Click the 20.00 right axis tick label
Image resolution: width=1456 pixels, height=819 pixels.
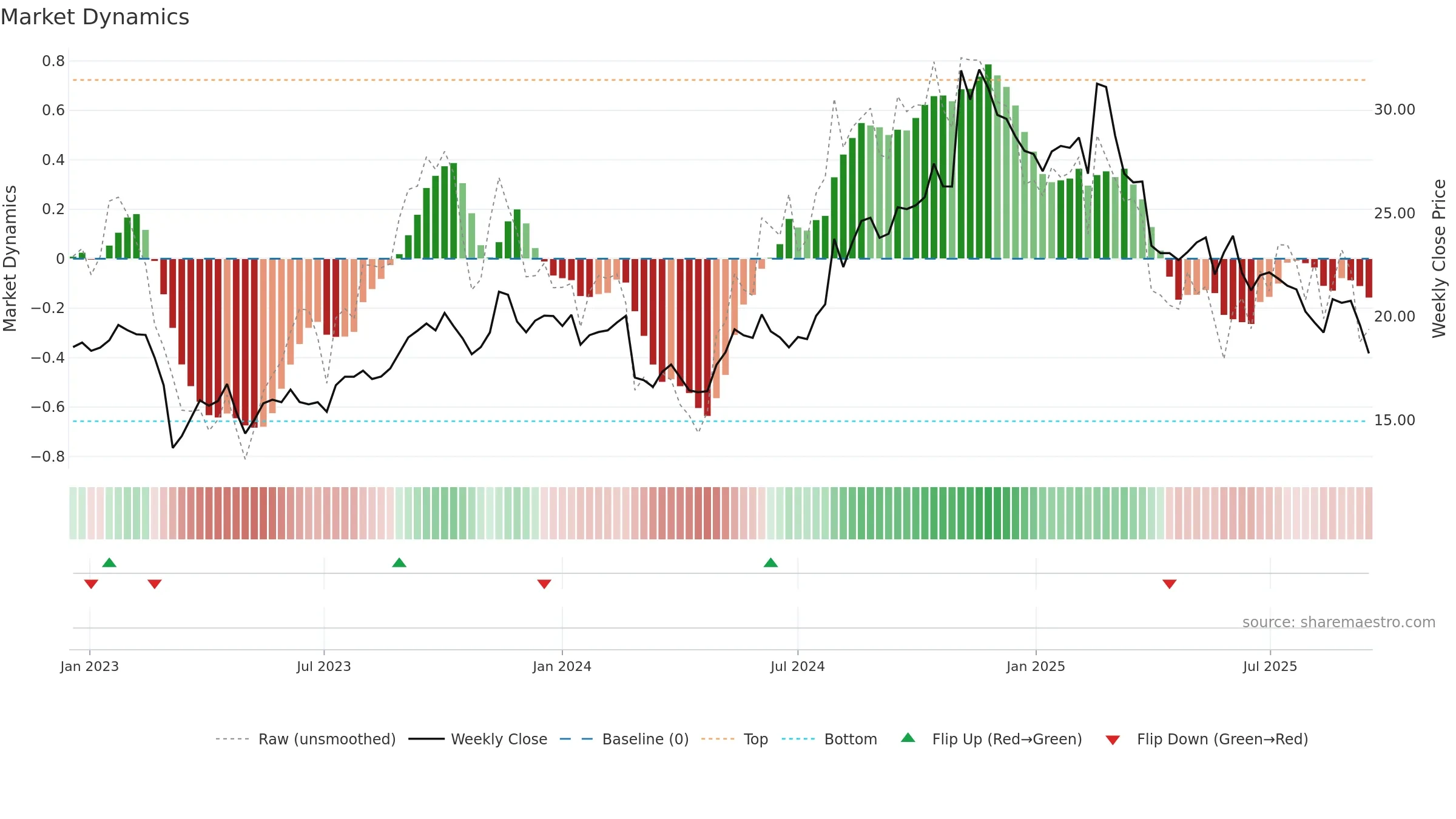click(1395, 317)
